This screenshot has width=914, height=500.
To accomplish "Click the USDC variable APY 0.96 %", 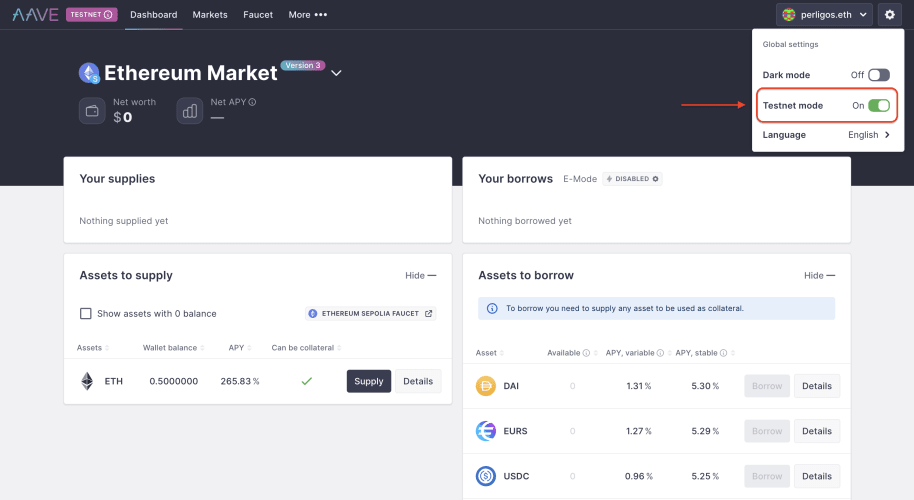I will click(x=639, y=476).
